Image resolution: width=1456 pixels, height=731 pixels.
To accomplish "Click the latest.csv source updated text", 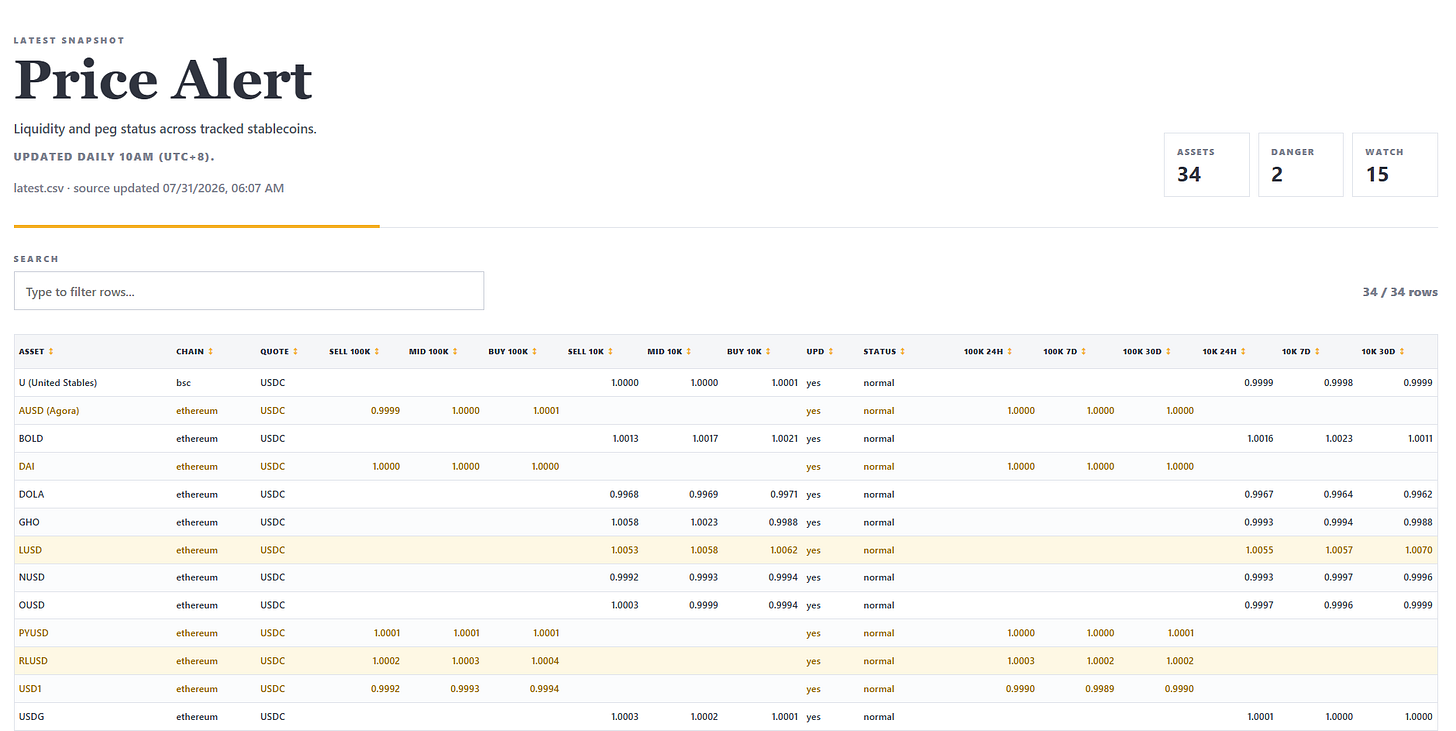I will click(149, 188).
